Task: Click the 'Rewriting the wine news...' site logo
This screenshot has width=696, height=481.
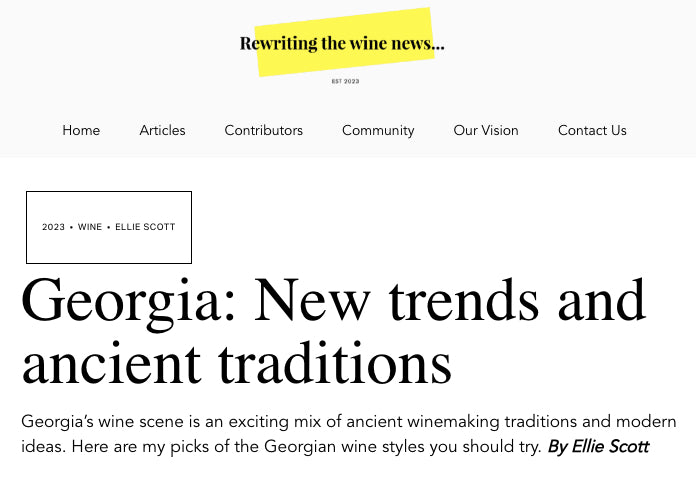Action: point(342,43)
